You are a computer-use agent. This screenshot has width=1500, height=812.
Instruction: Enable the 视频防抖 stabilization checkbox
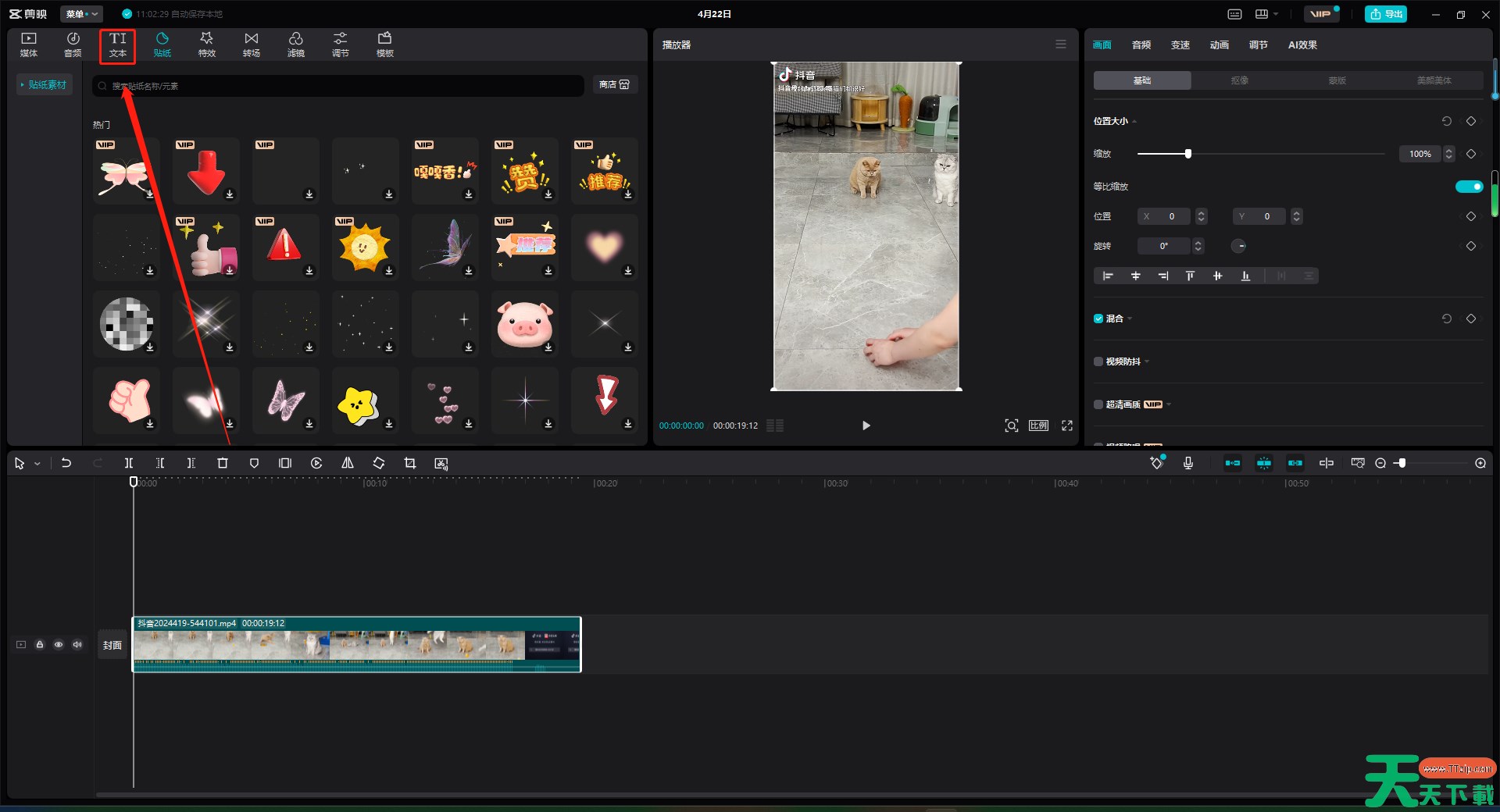pos(1098,361)
